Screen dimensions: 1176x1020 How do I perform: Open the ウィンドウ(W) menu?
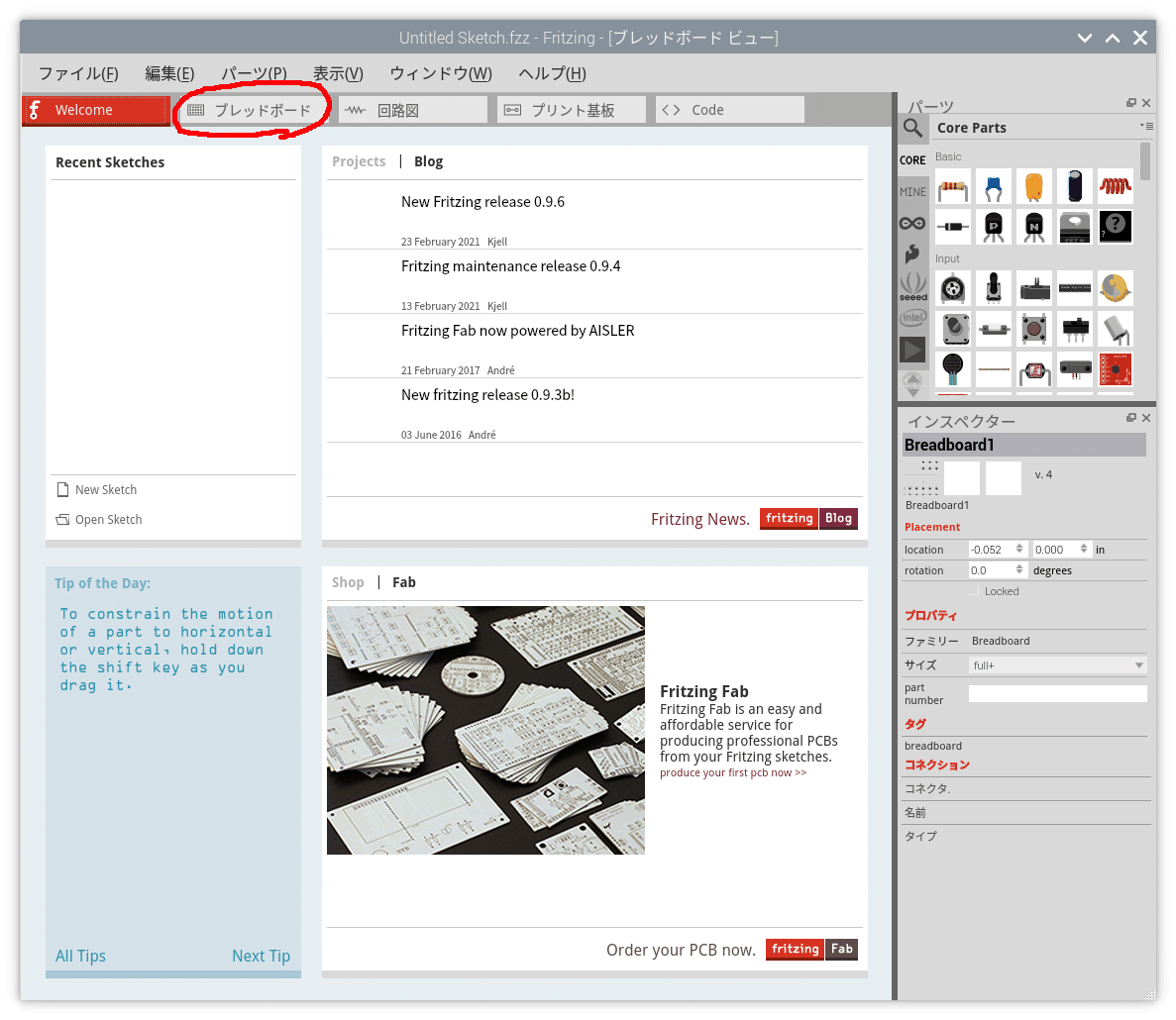[441, 73]
